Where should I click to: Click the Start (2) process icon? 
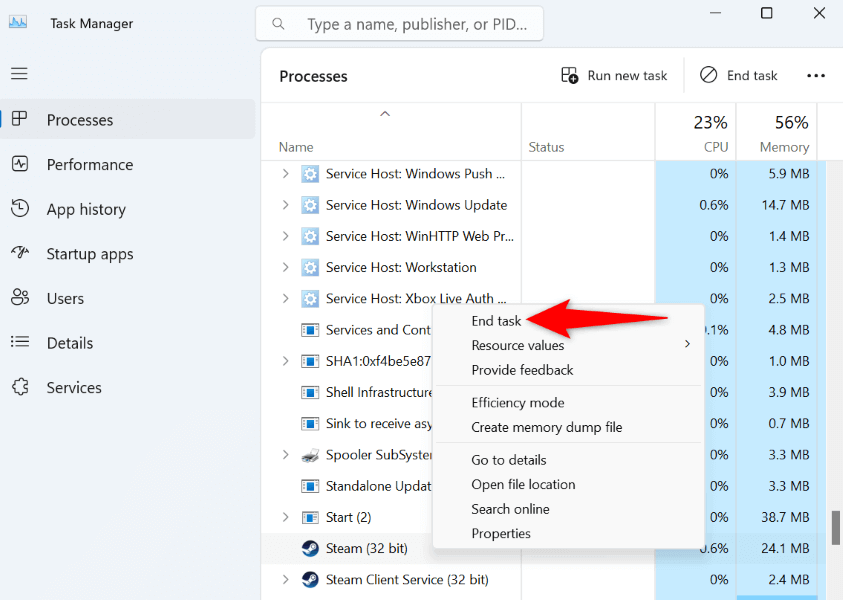coord(310,517)
